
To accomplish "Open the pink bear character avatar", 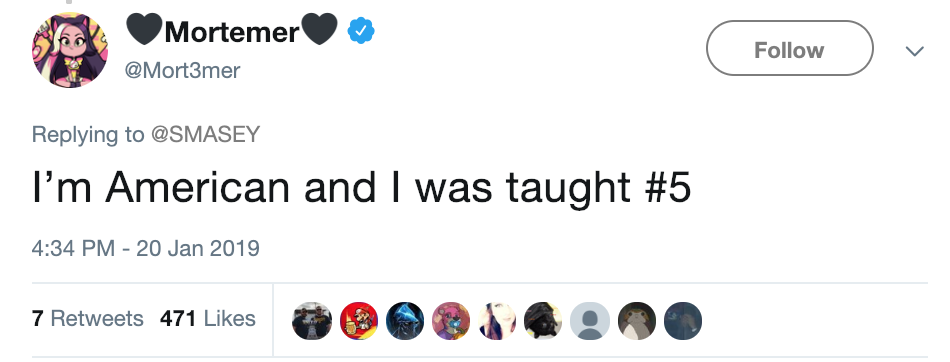I will point(451,321).
